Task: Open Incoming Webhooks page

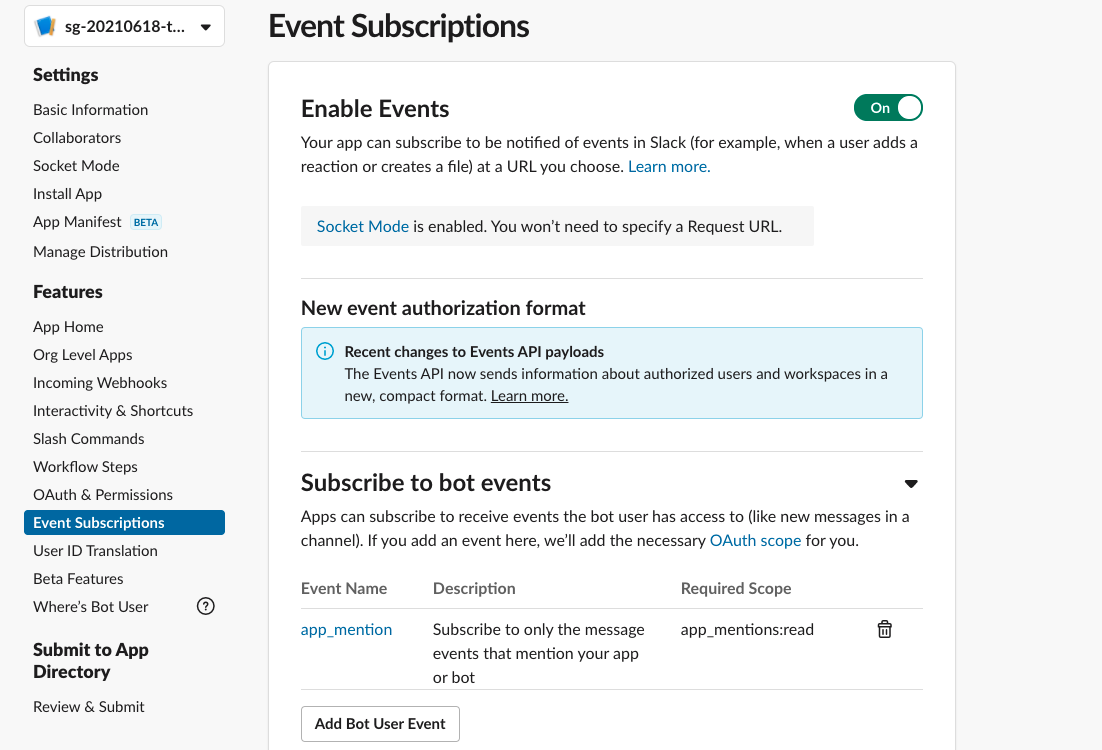Action: click(100, 383)
